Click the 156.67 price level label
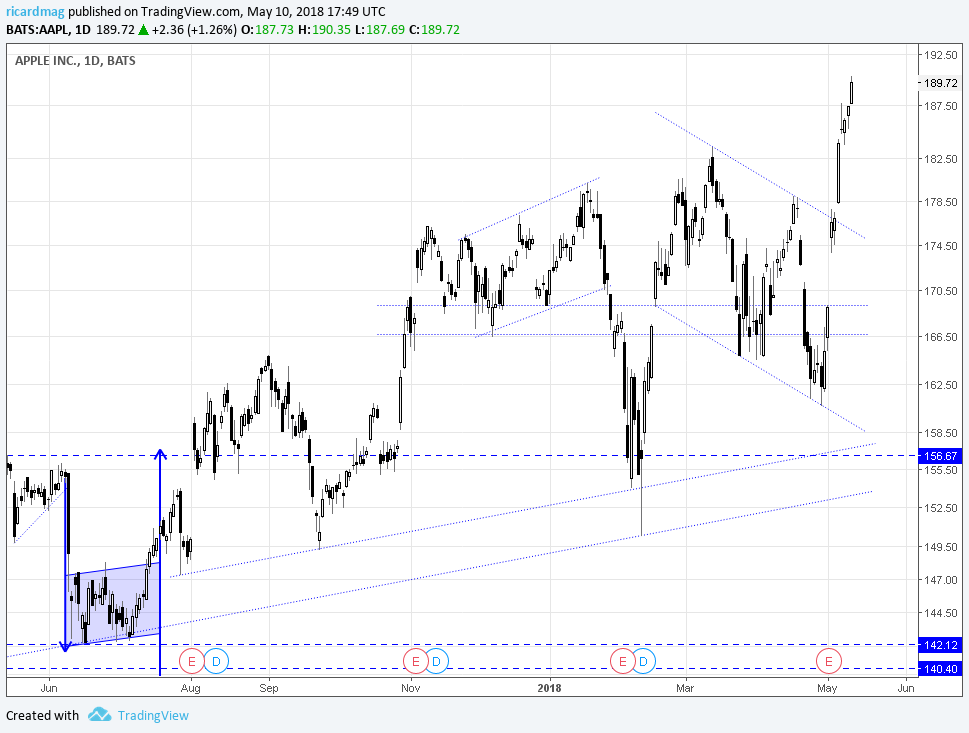 (x=941, y=456)
